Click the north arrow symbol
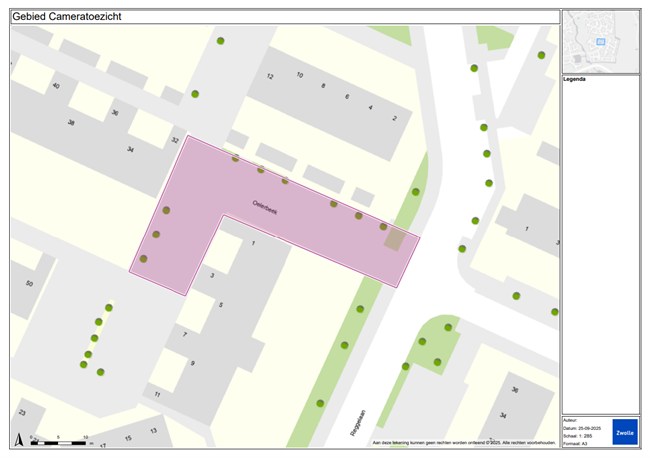This screenshot has width=650, height=458. [18, 438]
